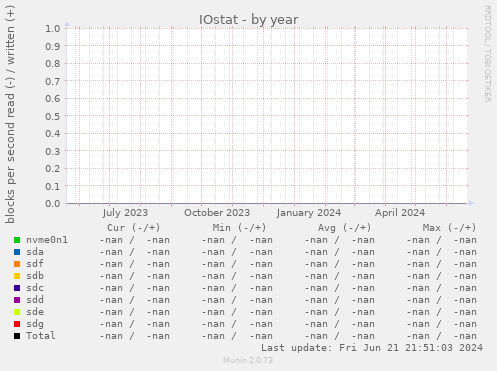Screen dimensions: 497x371
Task: Click the green nvme0n1 legend swatch
Action: (17, 240)
